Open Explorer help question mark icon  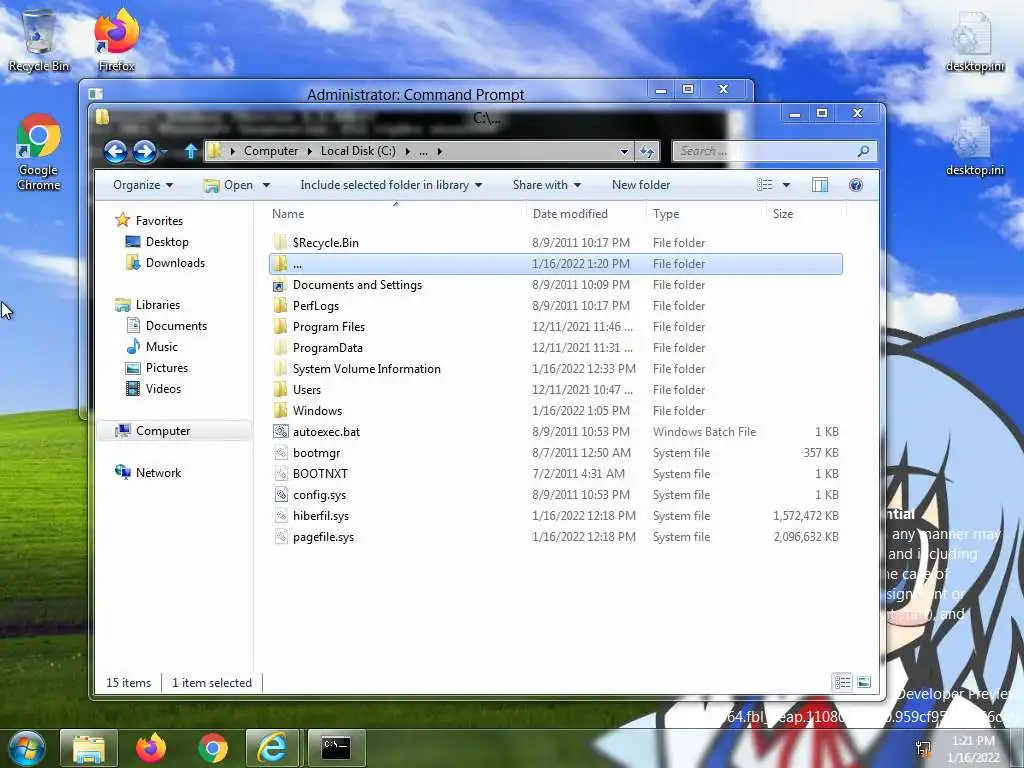(x=856, y=185)
